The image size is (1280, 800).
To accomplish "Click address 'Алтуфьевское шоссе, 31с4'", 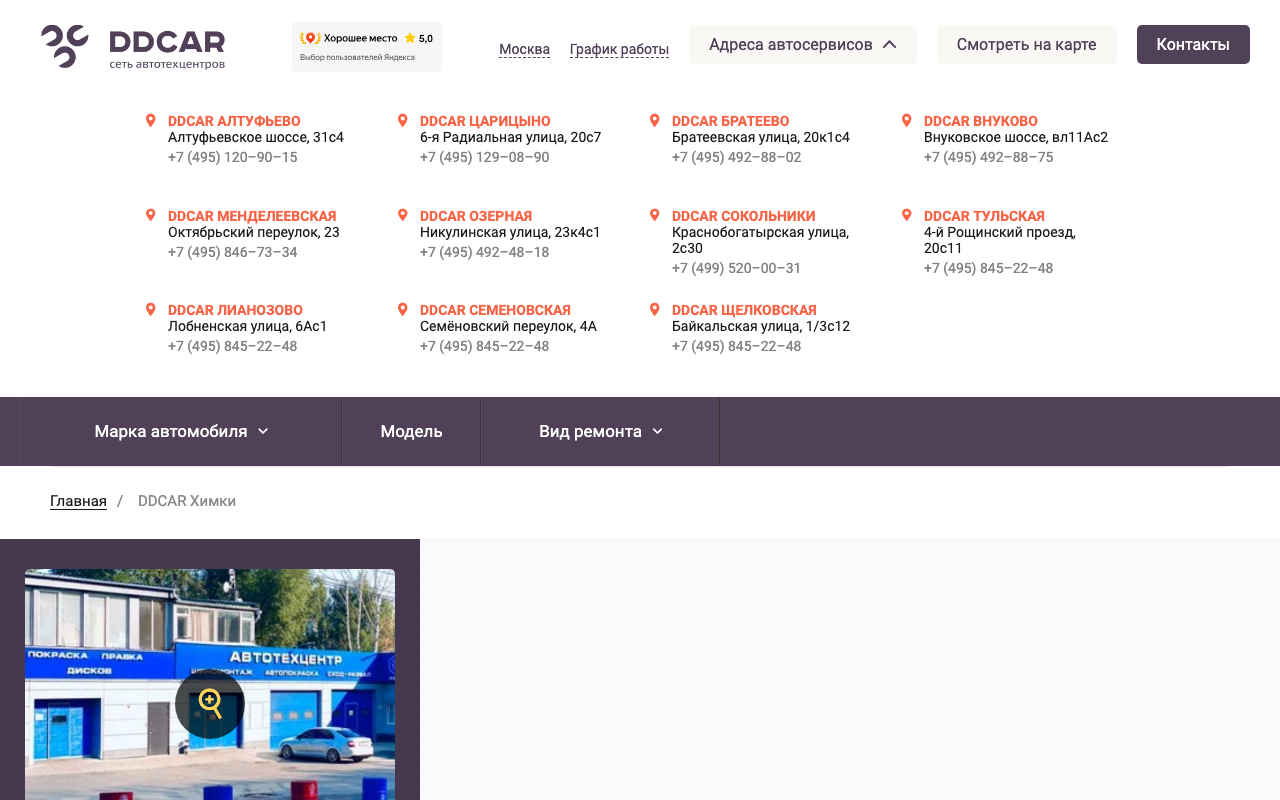I will click(256, 137).
